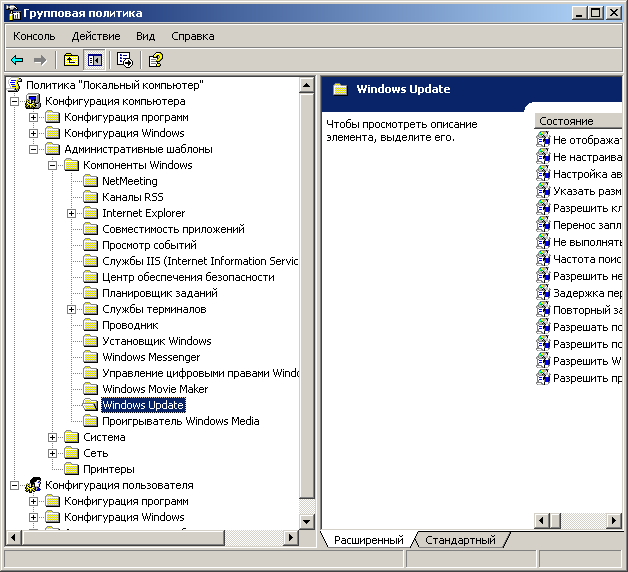628x572 pixels.
Task: Open the Действие menu
Action: pos(96,36)
